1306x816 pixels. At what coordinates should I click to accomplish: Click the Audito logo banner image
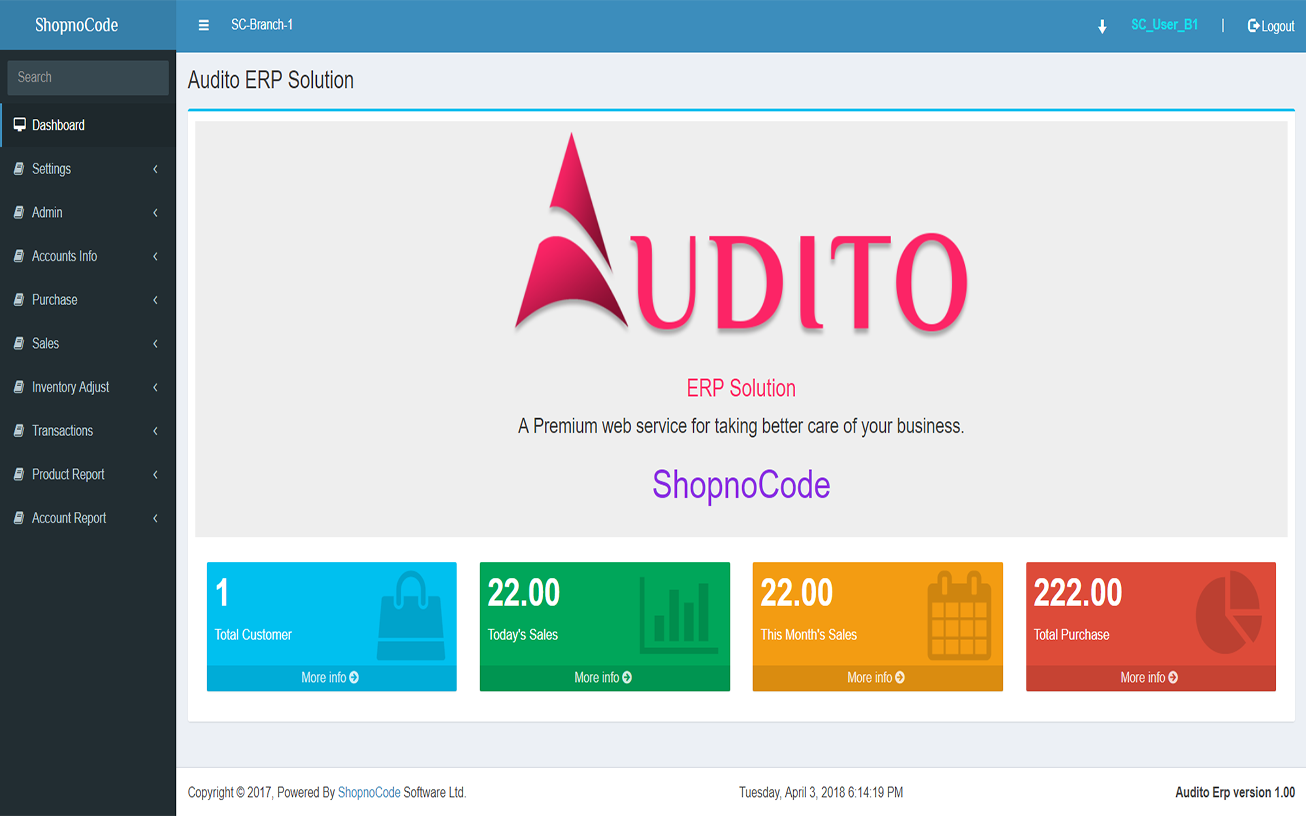[x=741, y=234]
